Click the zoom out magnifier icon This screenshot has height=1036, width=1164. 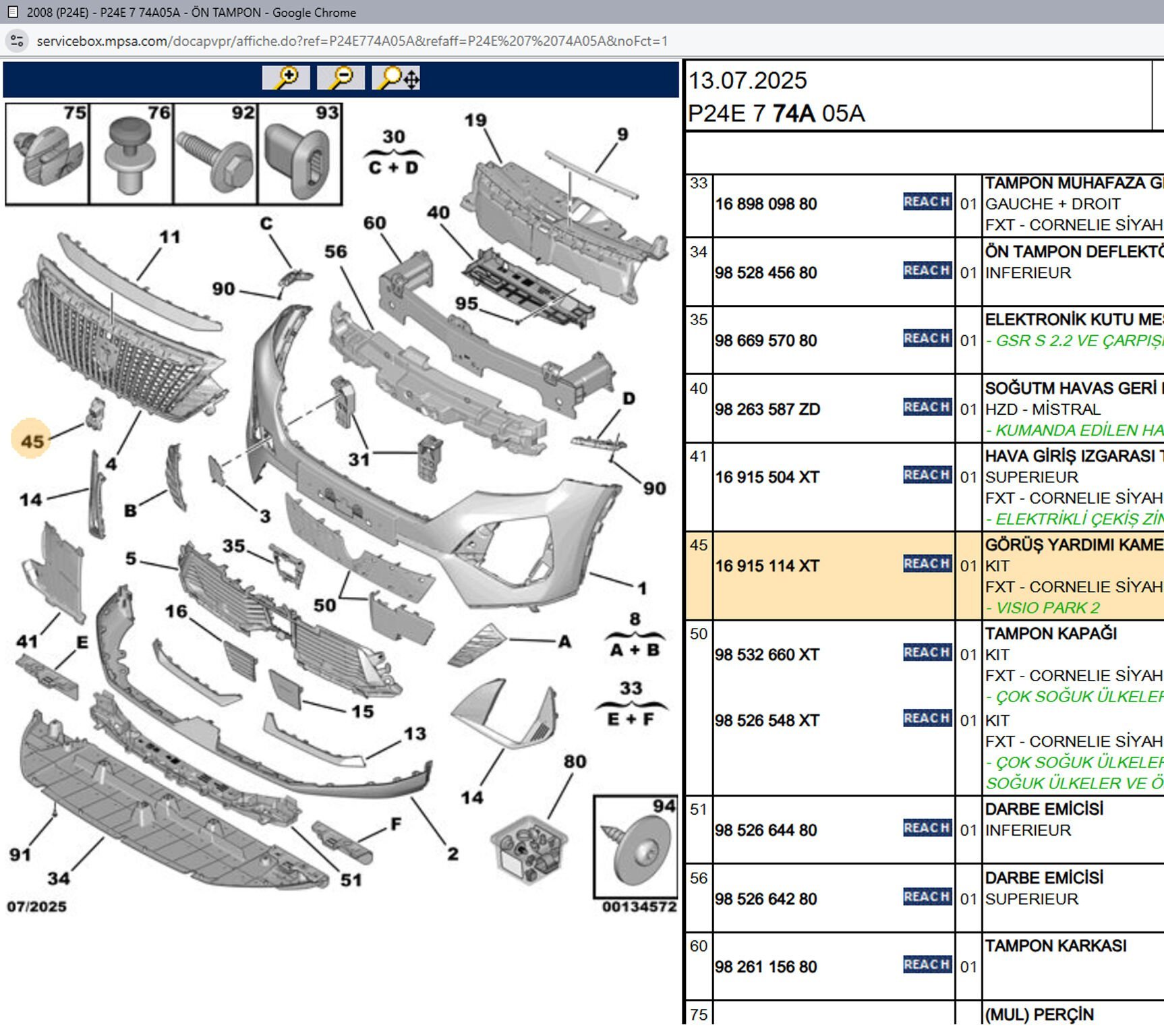pos(341,78)
